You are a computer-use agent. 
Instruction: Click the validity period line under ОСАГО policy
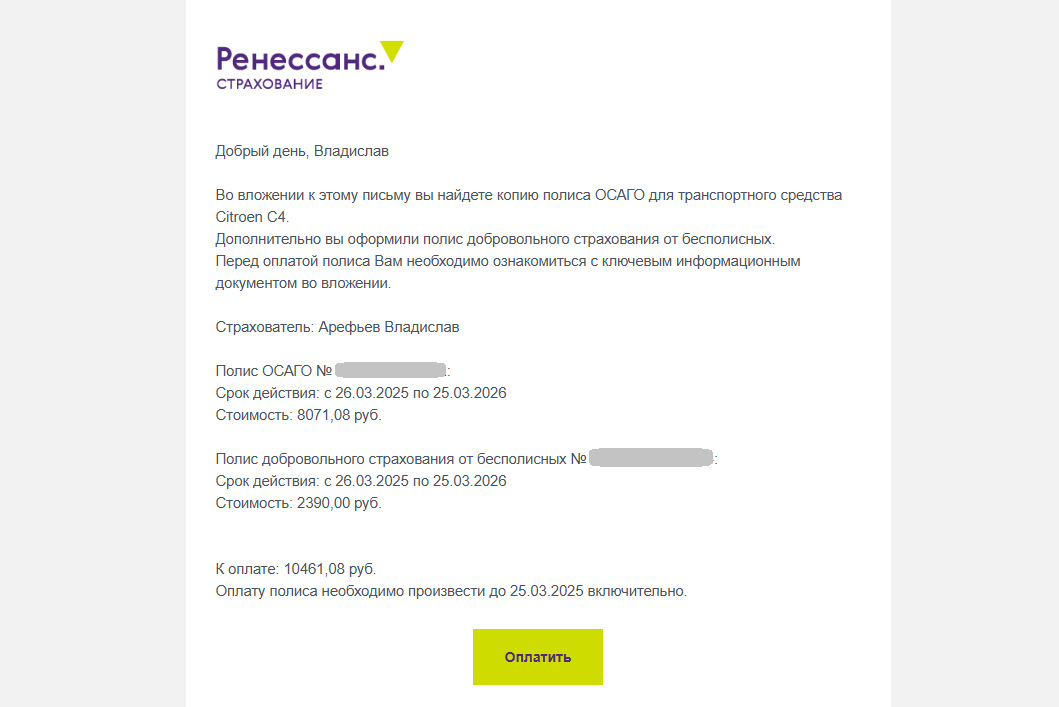pos(361,393)
